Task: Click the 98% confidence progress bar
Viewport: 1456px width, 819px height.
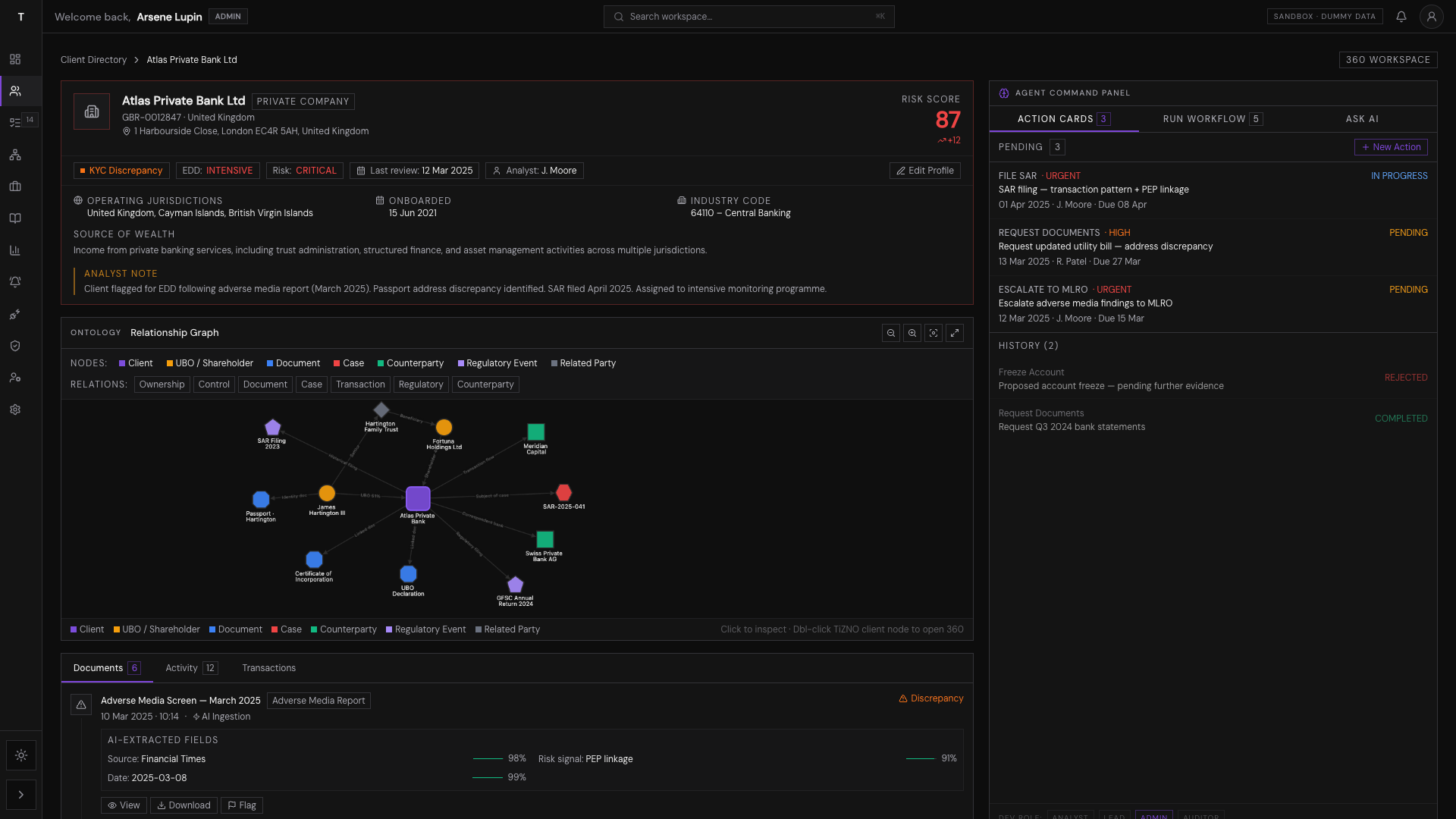Action: [486, 758]
